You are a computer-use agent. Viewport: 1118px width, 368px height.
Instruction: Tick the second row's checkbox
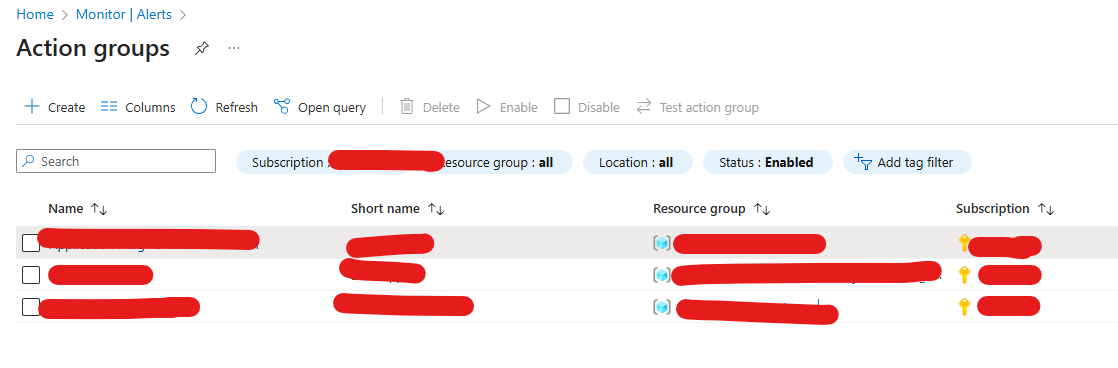pyautogui.click(x=31, y=275)
